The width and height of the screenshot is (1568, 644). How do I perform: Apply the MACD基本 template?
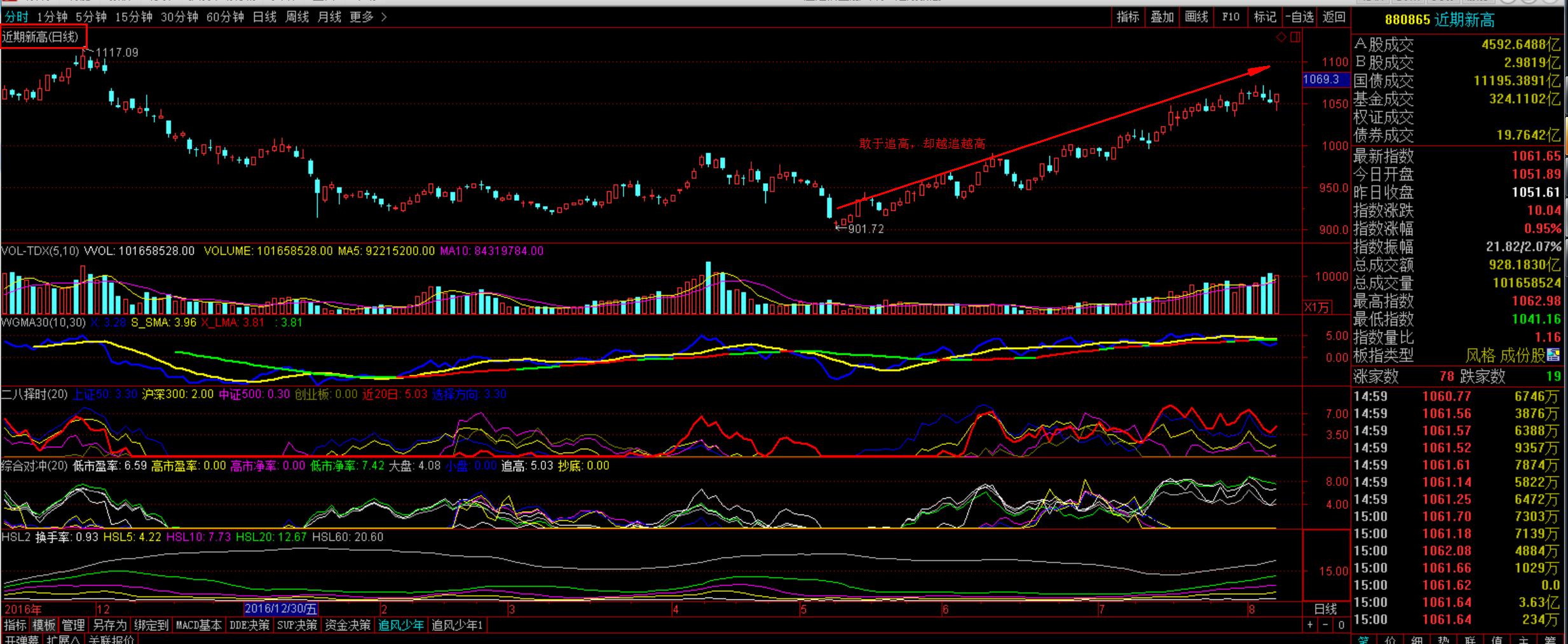(x=199, y=625)
